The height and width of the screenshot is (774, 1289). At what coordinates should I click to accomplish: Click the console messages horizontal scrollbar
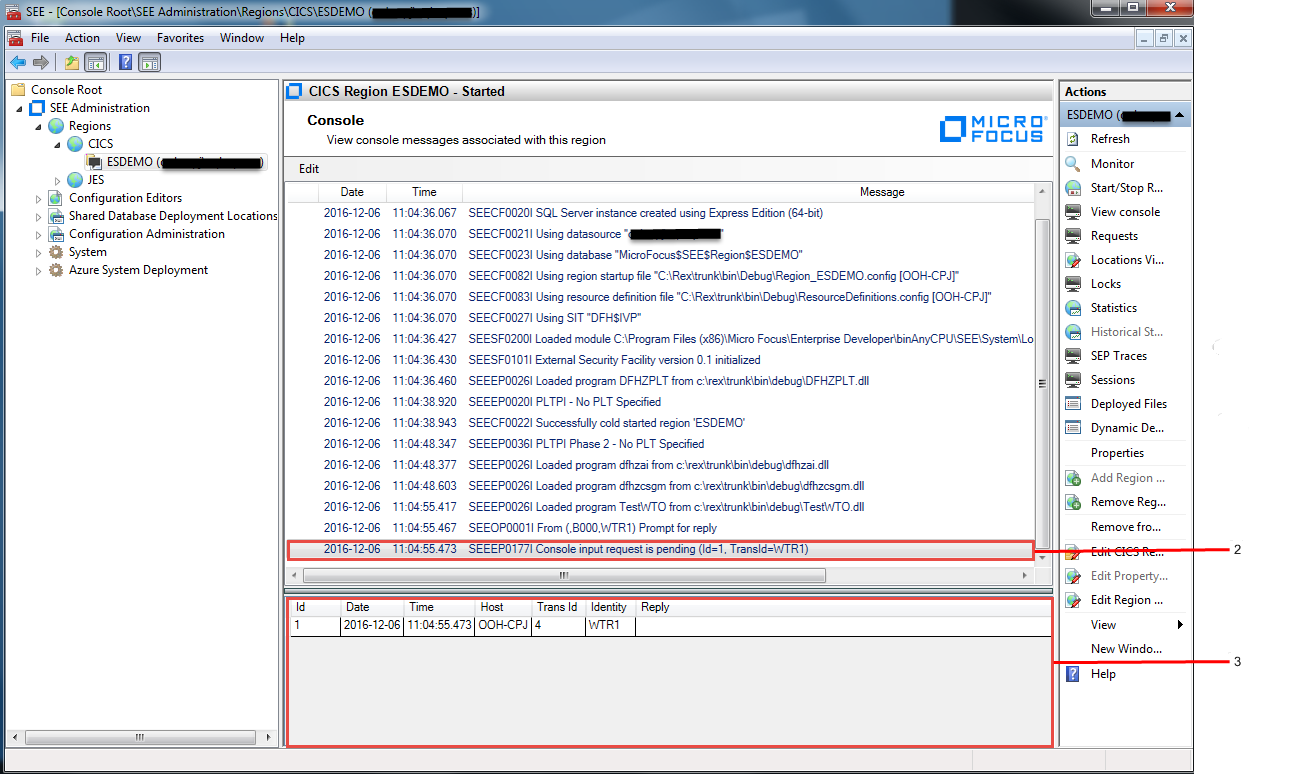(564, 576)
